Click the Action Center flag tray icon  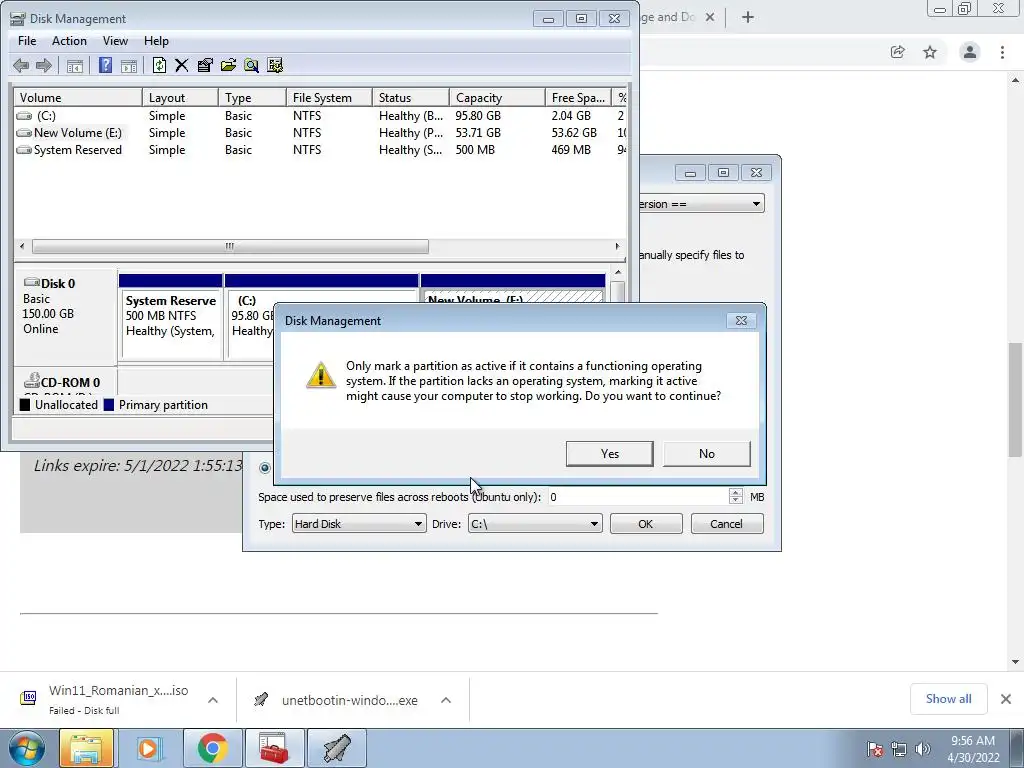pos(875,749)
